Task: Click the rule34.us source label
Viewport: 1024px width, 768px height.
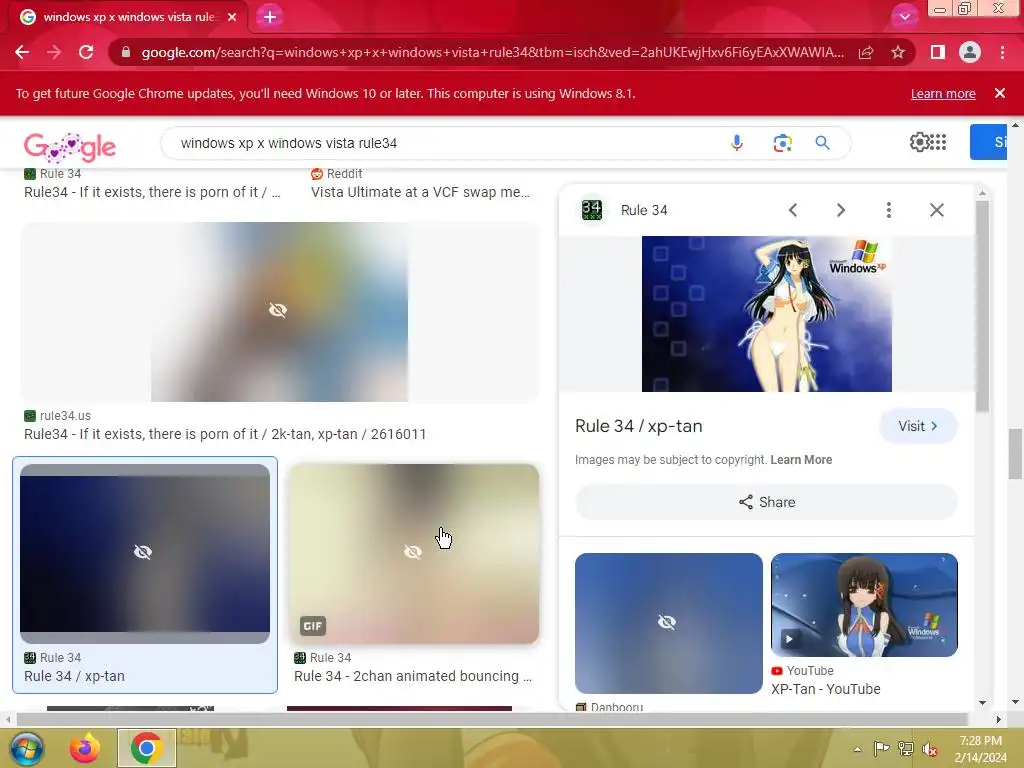Action: coord(65,415)
